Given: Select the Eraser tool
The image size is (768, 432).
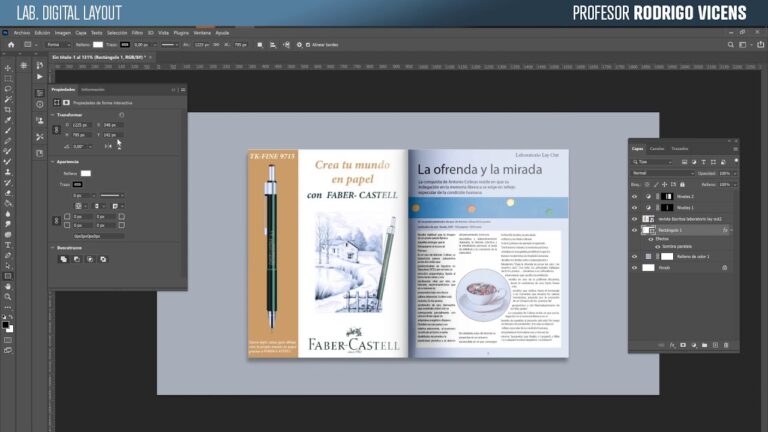Looking at the screenshot, I should point(8,193).
